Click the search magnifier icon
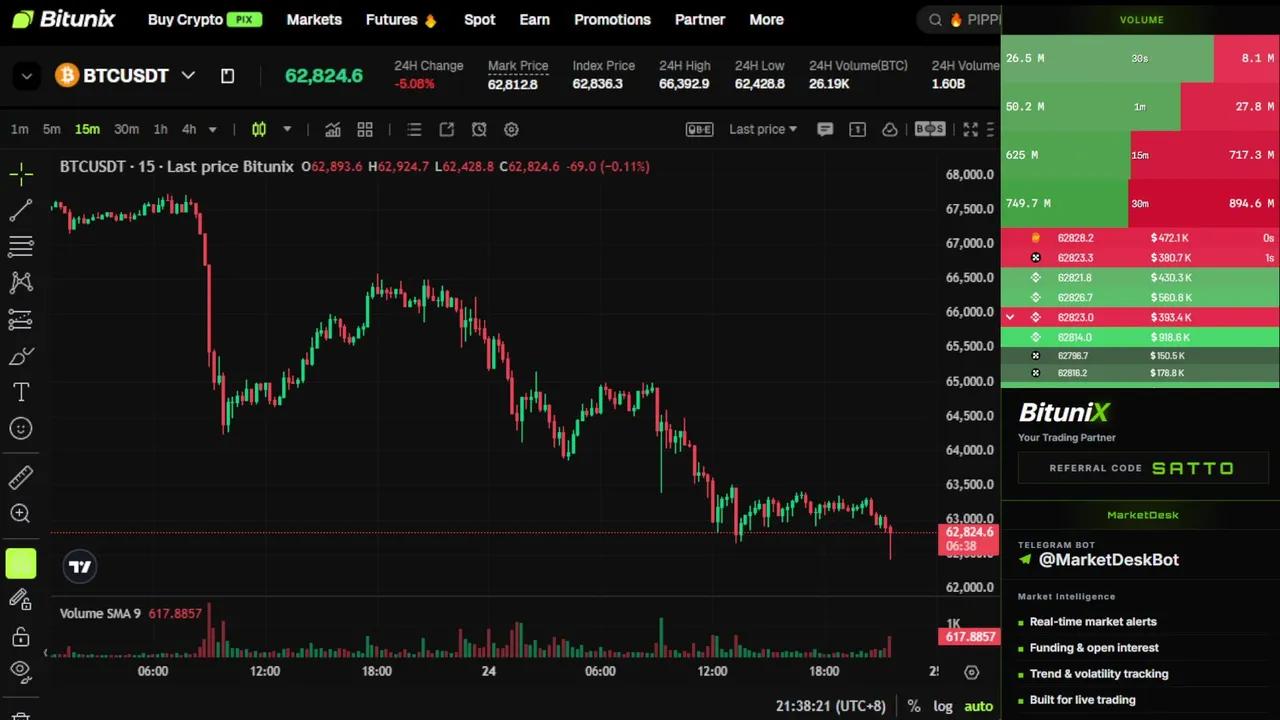 click(936, 20)
